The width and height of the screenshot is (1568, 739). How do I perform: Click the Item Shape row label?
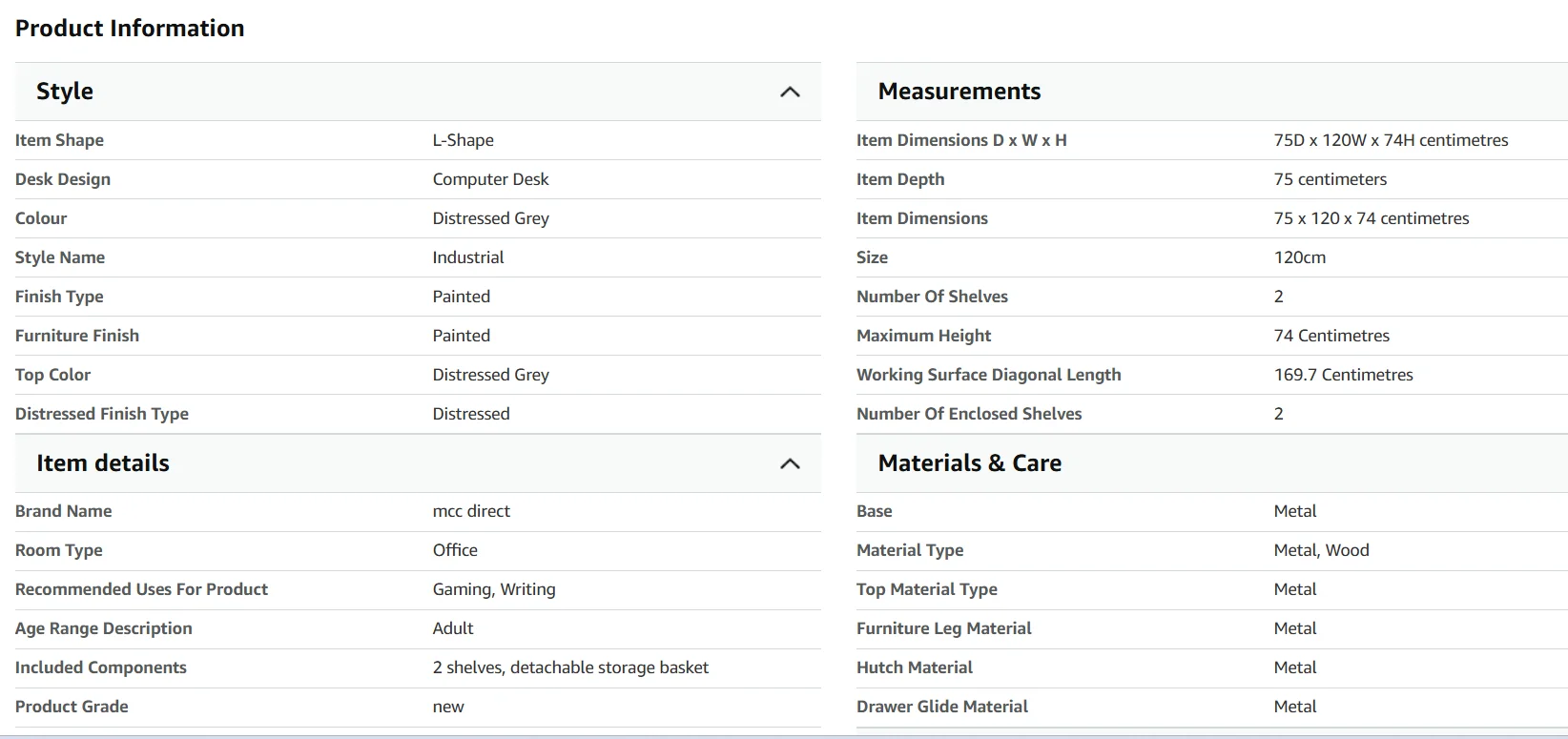[59, 140]
